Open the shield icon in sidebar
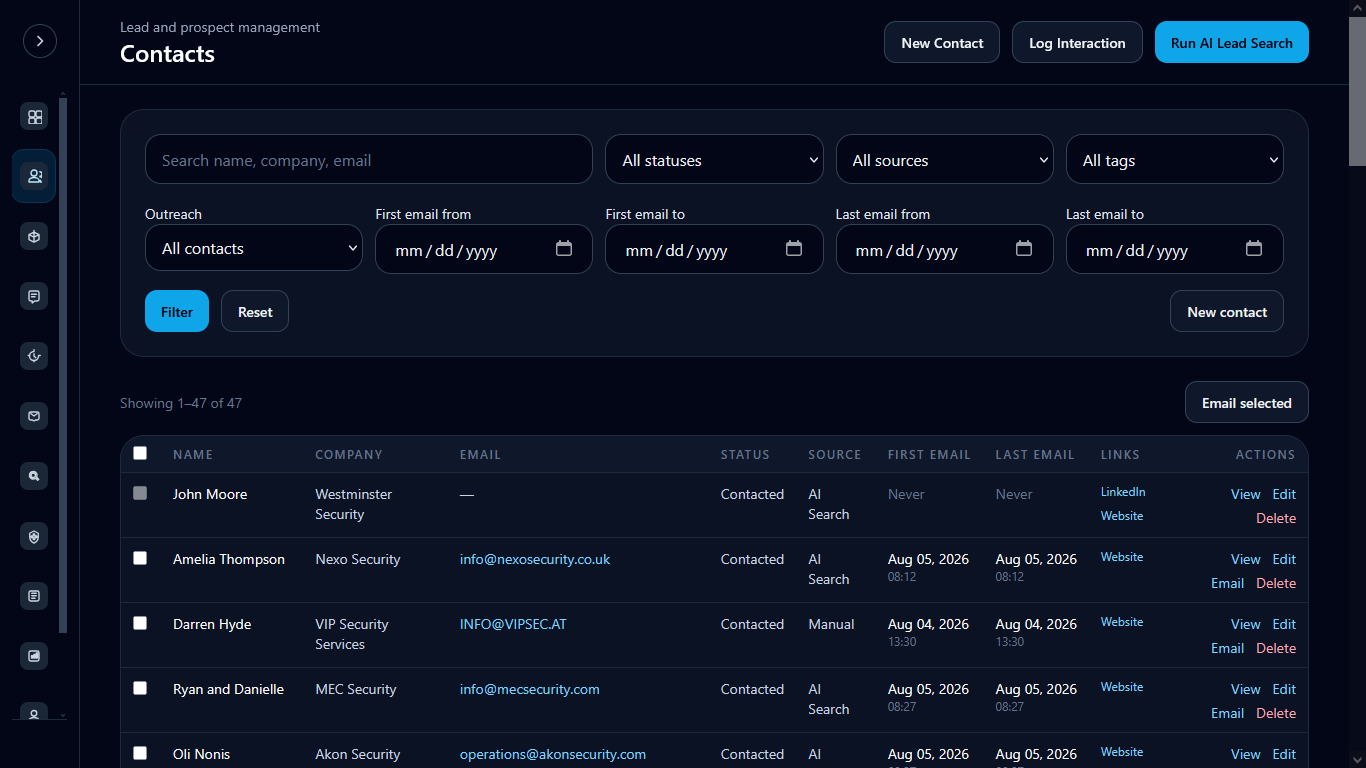1366x768 pixels. pyautogui.click(x=35, y=537)
